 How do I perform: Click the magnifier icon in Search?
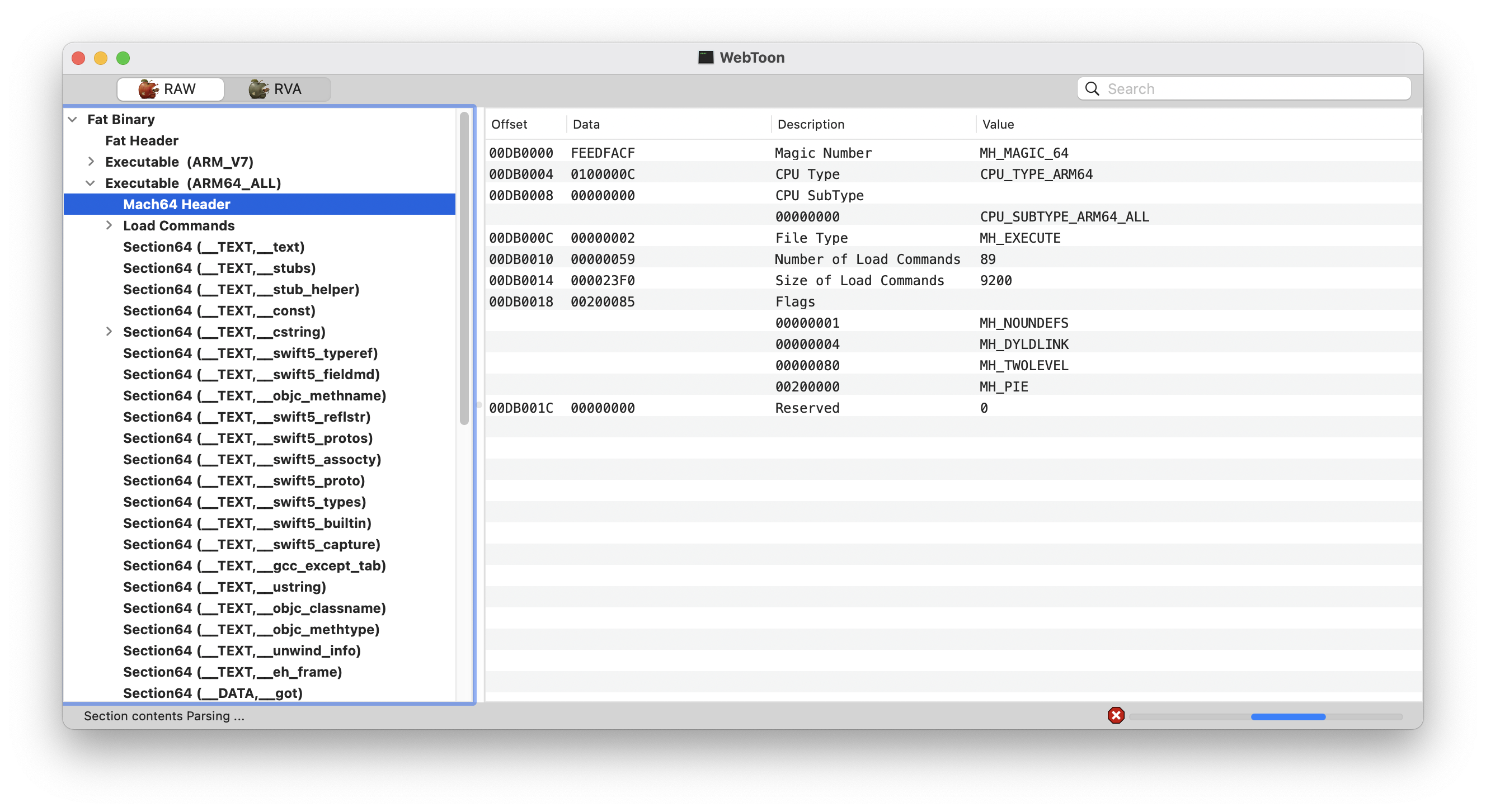[1092, 89]
